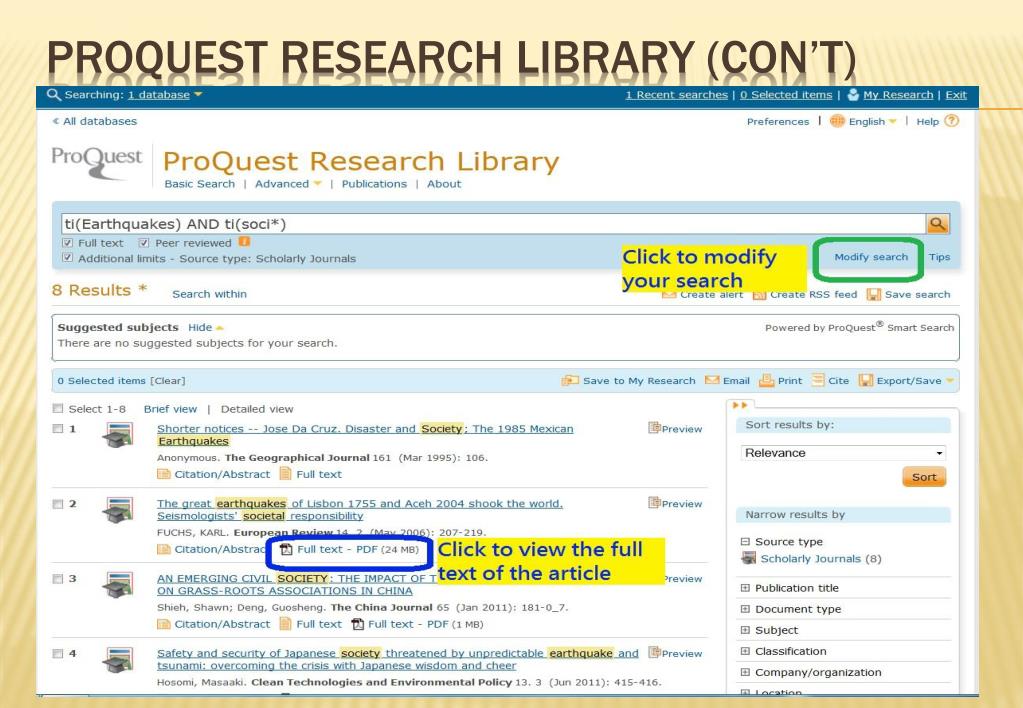Click the Exit link

point(956,95)
